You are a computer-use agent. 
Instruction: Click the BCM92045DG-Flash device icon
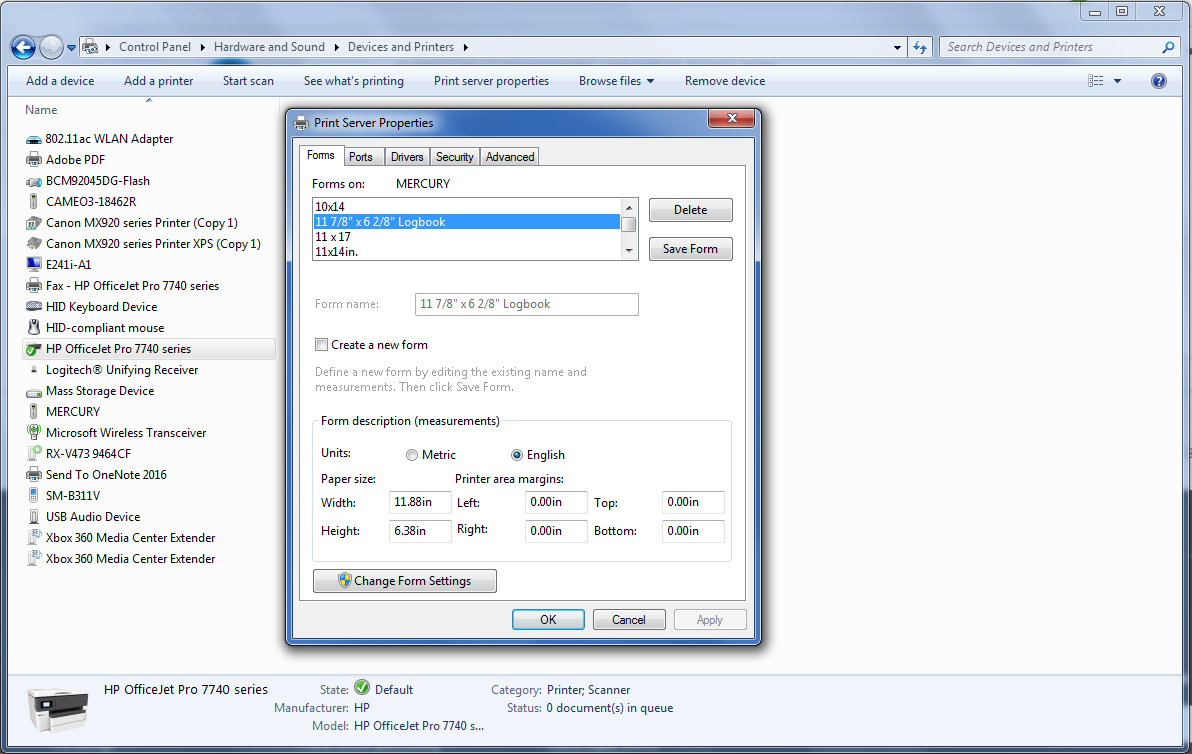pyautogui.click(x=33, y=181)
